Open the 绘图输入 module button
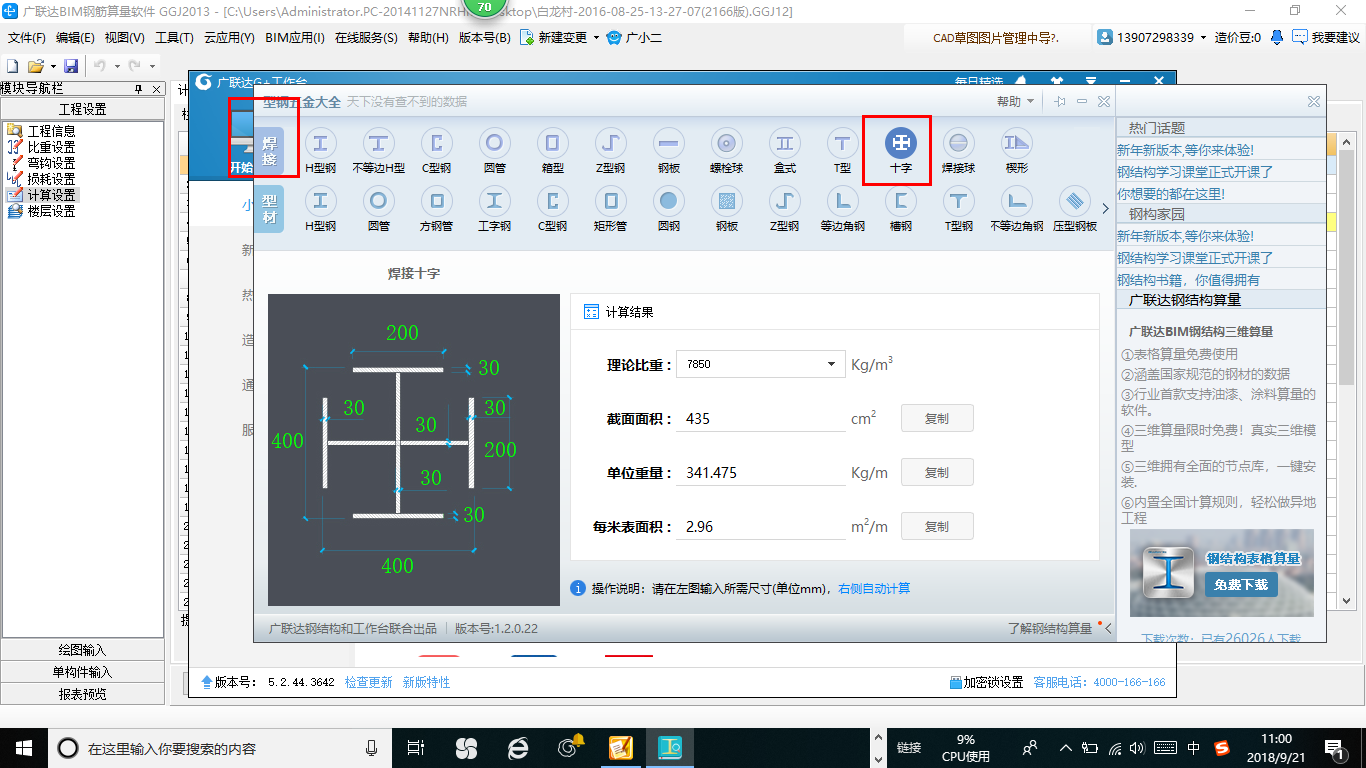Image resolution: width=1366 pixels, height=768 pixels. [82, 650]
